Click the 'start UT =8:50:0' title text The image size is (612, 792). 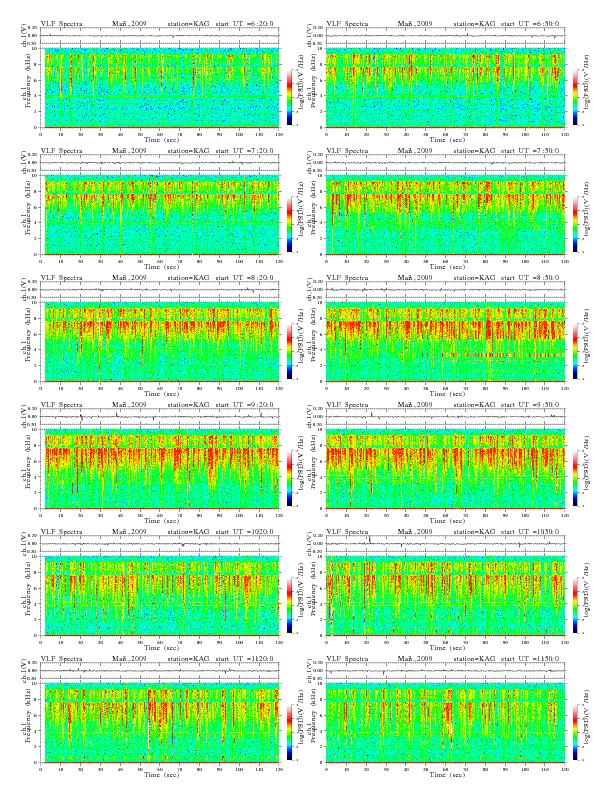531,278
